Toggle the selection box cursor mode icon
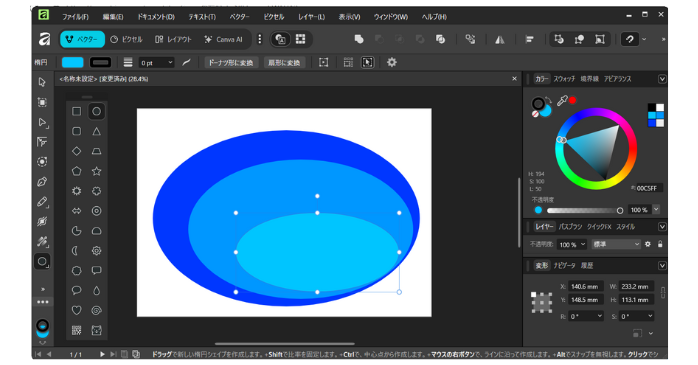698x365 pixels. pos(368,62)
